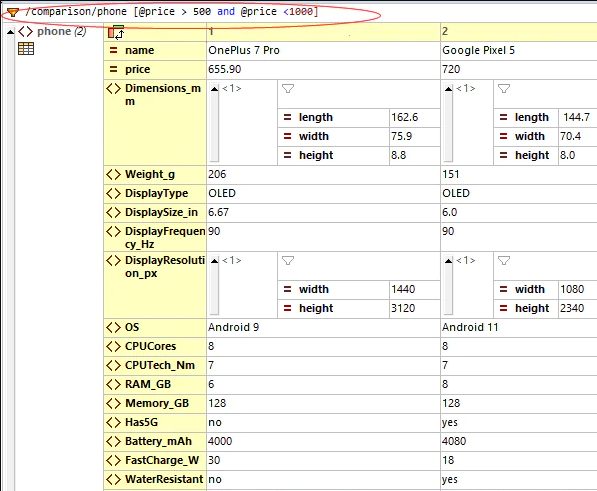Collapse OnePlus Dimensions_mm nested table

[x=214, y=89]
